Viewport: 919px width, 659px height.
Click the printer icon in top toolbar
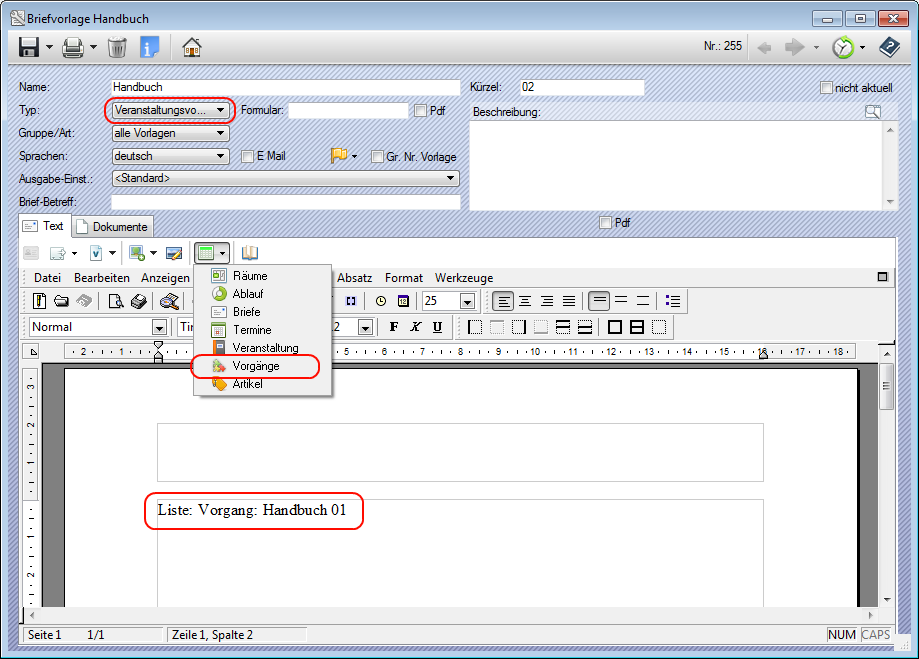[72, 47]
